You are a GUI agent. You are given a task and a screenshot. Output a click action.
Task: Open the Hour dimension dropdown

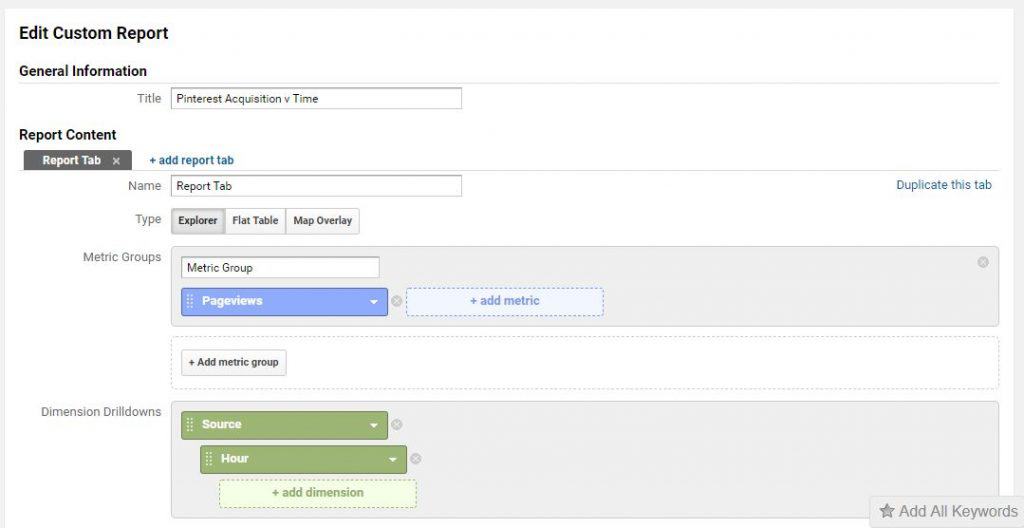pyautogui.click(x=393, y=460)
